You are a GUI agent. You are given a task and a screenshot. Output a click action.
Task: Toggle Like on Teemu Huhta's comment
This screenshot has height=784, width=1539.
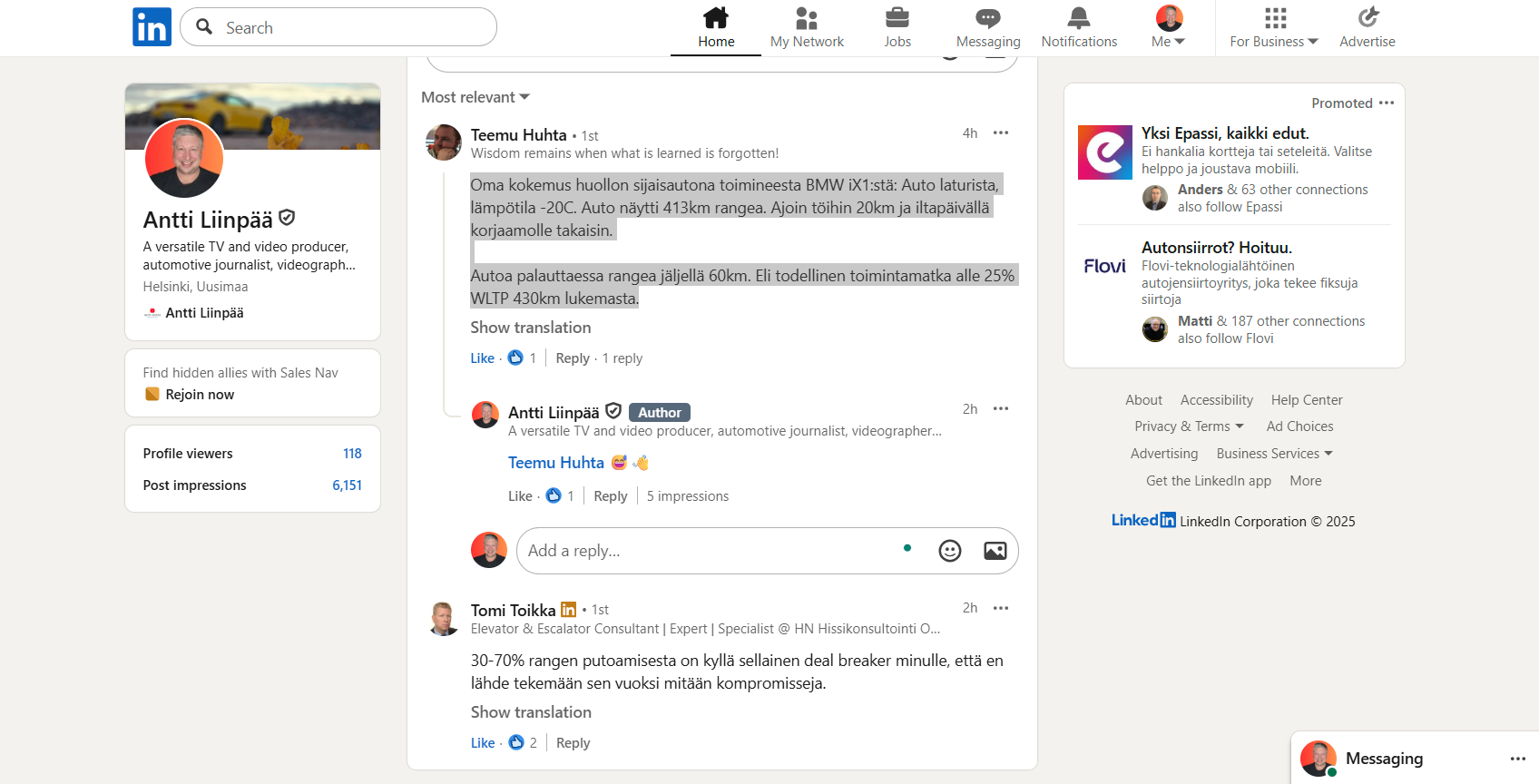click(482, 358)
